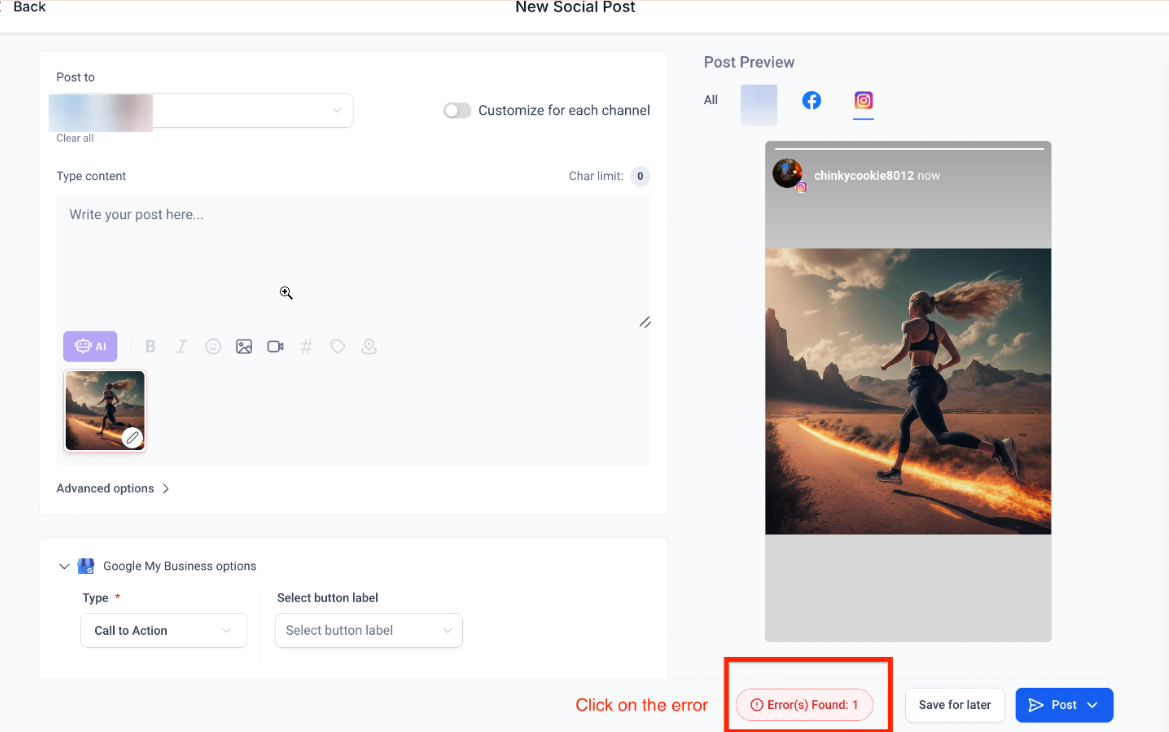Screen dimensions: 1169x732
Task: Click the mention user icon in toolbar
Action: coord(369,347)
